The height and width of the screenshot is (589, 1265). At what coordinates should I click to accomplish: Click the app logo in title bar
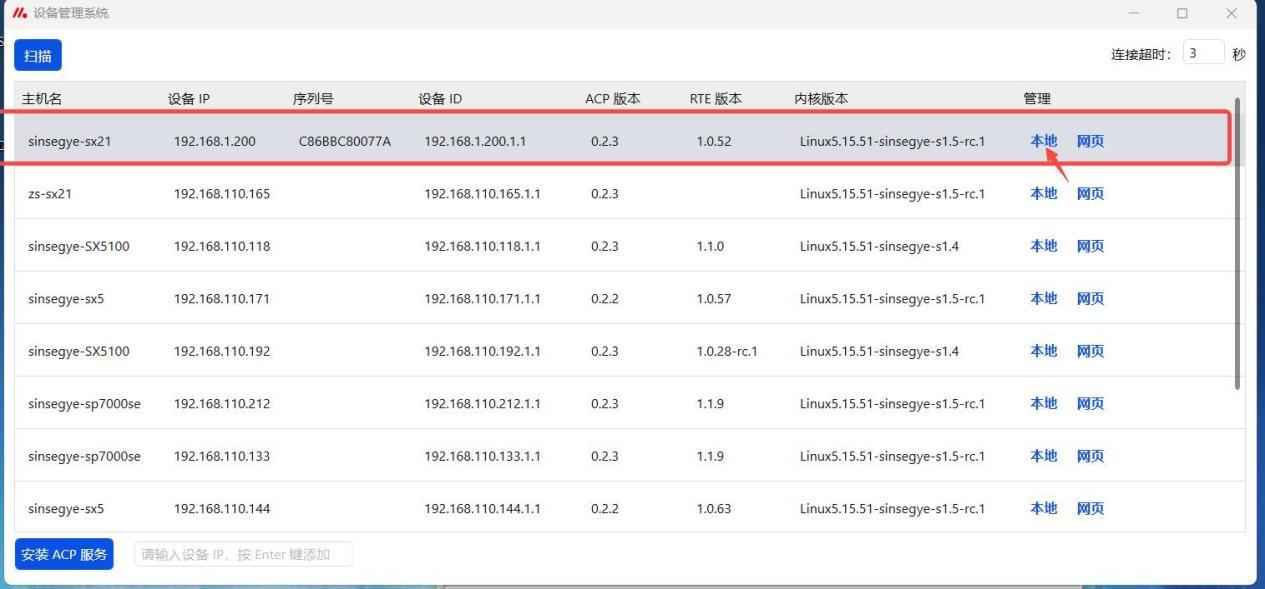pyautogui.click(x=20, y=13)
